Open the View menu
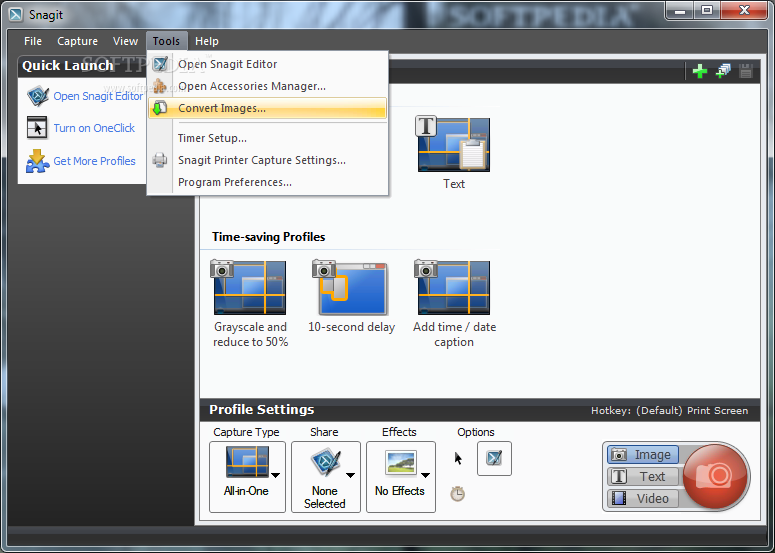775x553 pixels. (125, 41)
